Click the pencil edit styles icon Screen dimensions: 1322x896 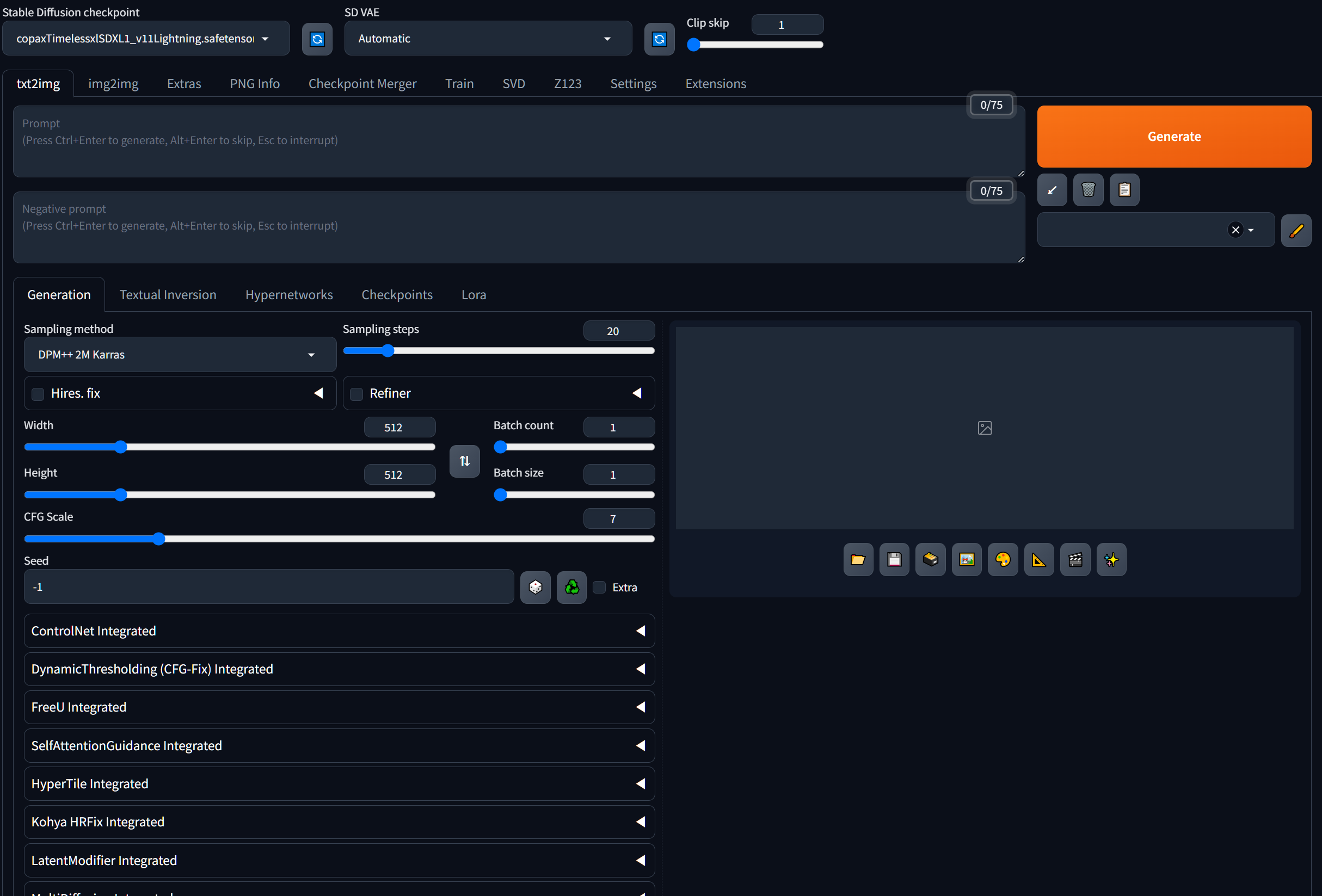coord(1295,230)
